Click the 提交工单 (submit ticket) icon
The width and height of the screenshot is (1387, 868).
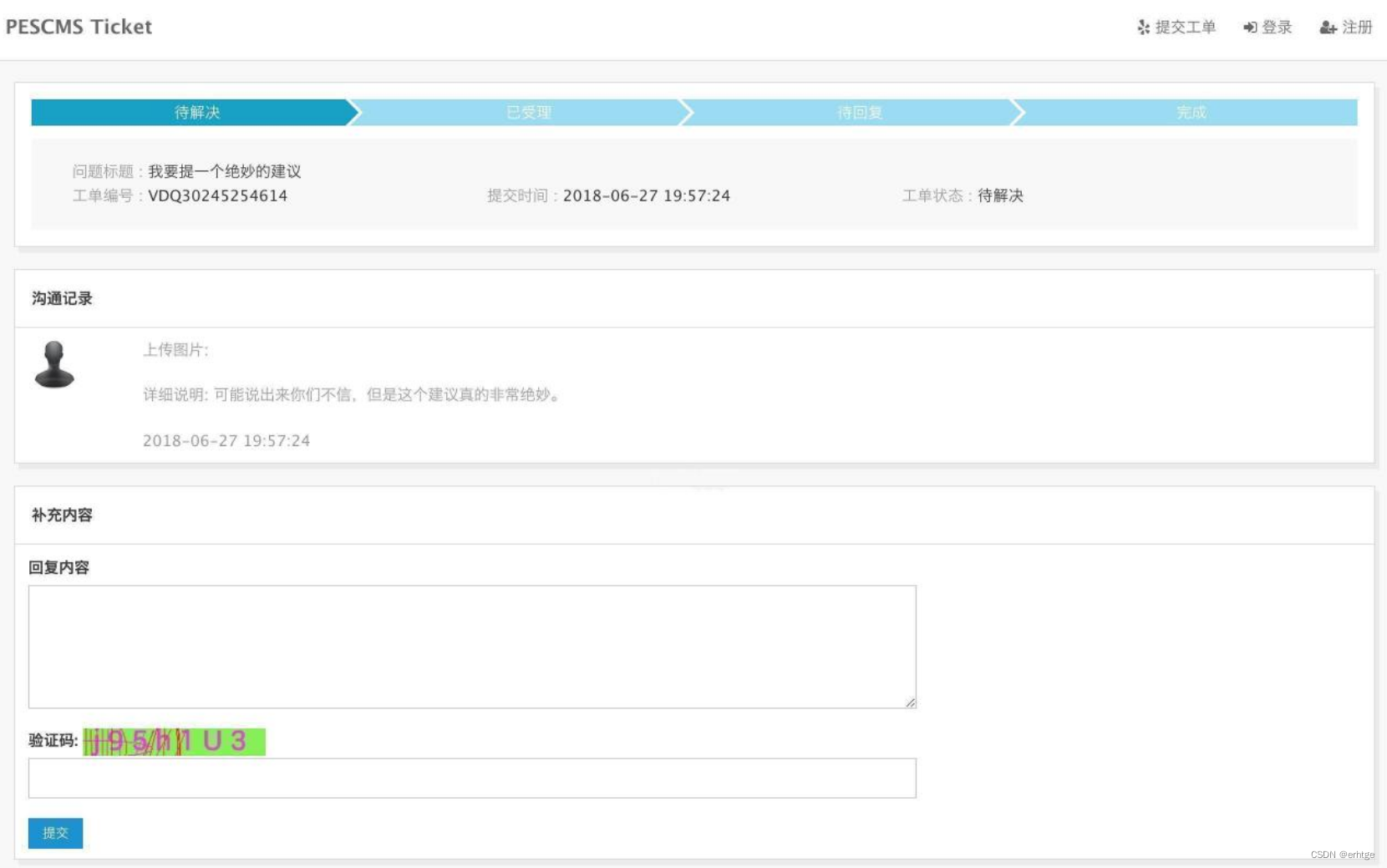(x=1142, y=27)
